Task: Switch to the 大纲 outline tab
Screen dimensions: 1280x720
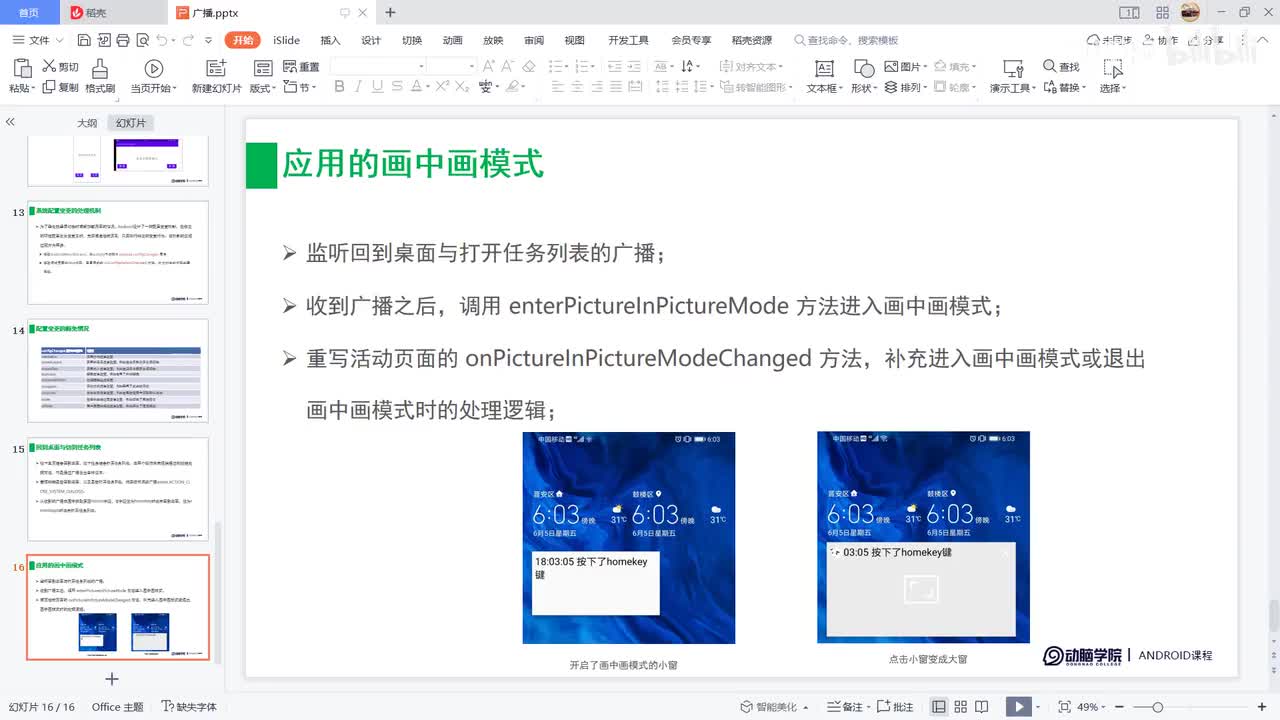Action: pyautogui.click(x=87, y=123)
